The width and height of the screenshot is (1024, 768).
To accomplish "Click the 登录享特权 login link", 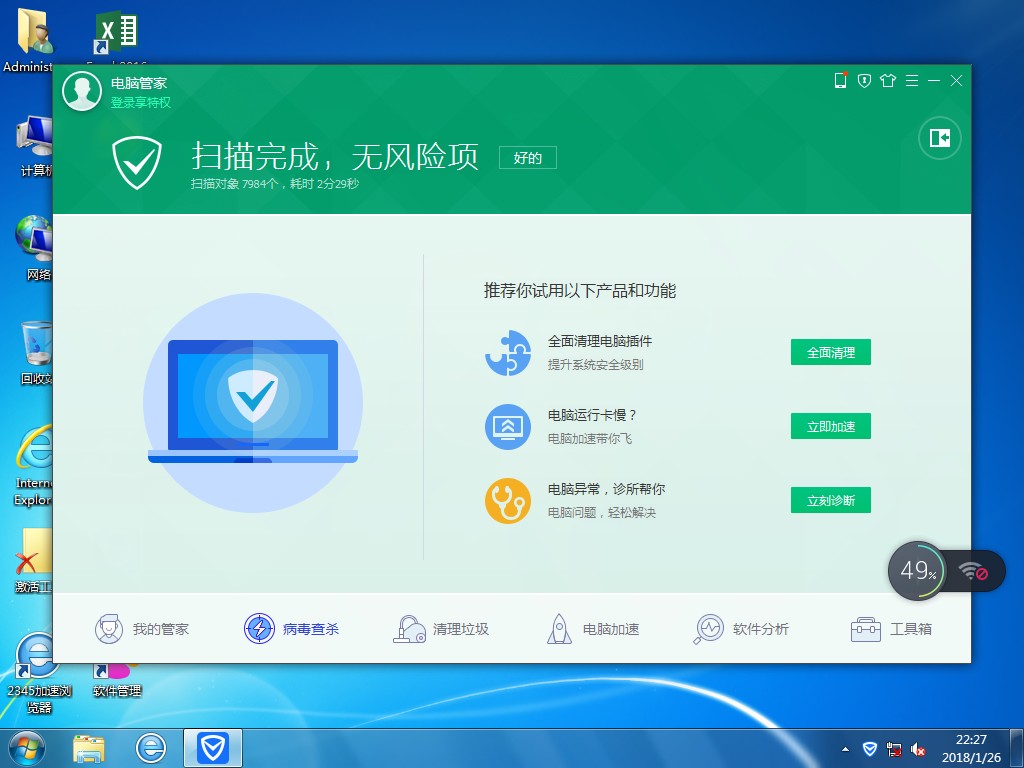I will [140, 103].
